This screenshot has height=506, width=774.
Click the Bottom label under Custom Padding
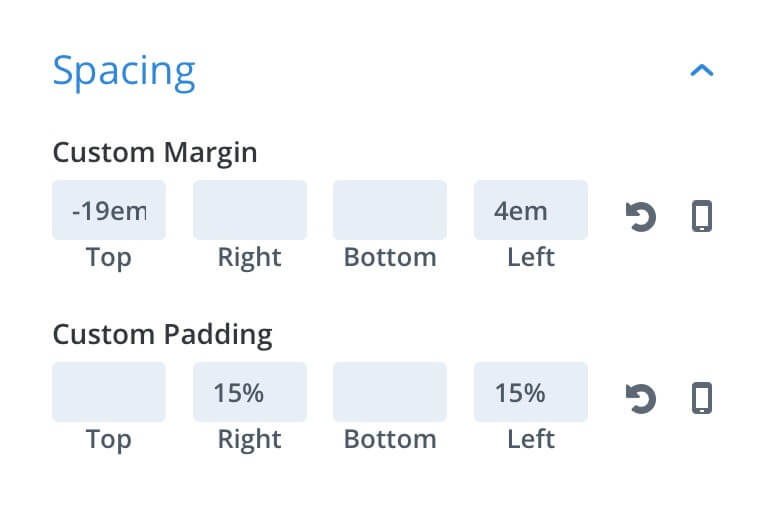click(390, 439)
